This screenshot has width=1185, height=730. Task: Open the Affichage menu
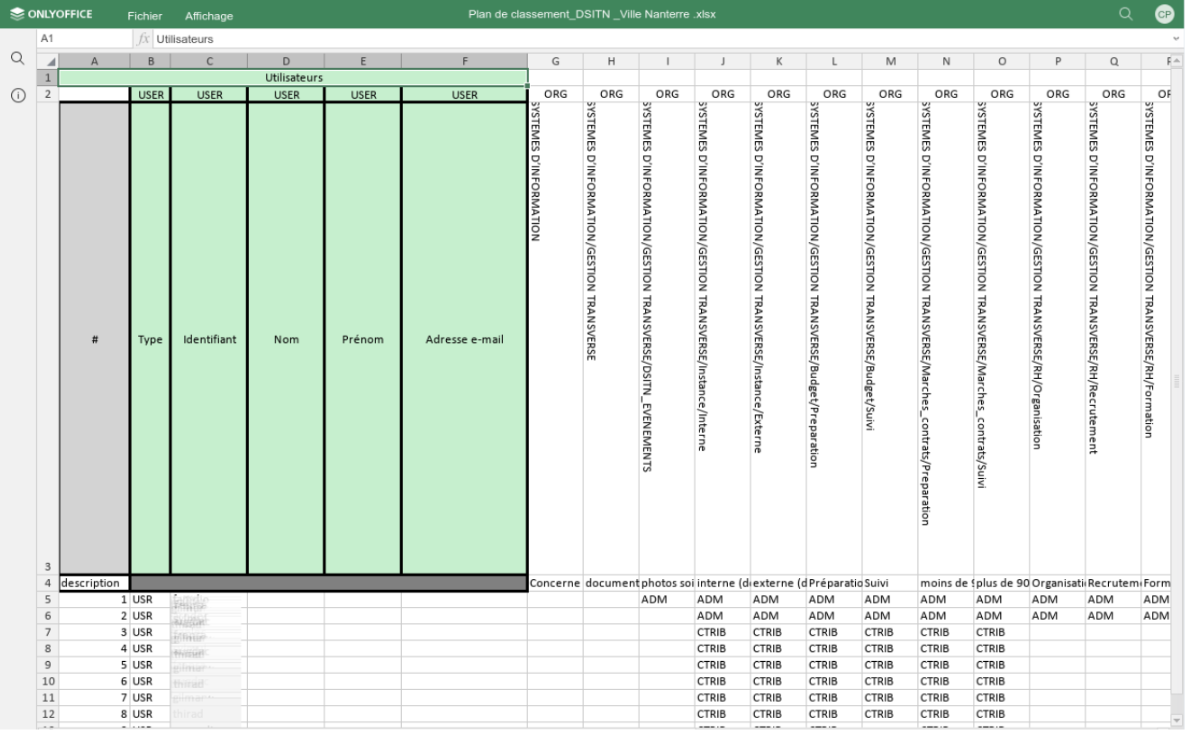tap(210, 16)
